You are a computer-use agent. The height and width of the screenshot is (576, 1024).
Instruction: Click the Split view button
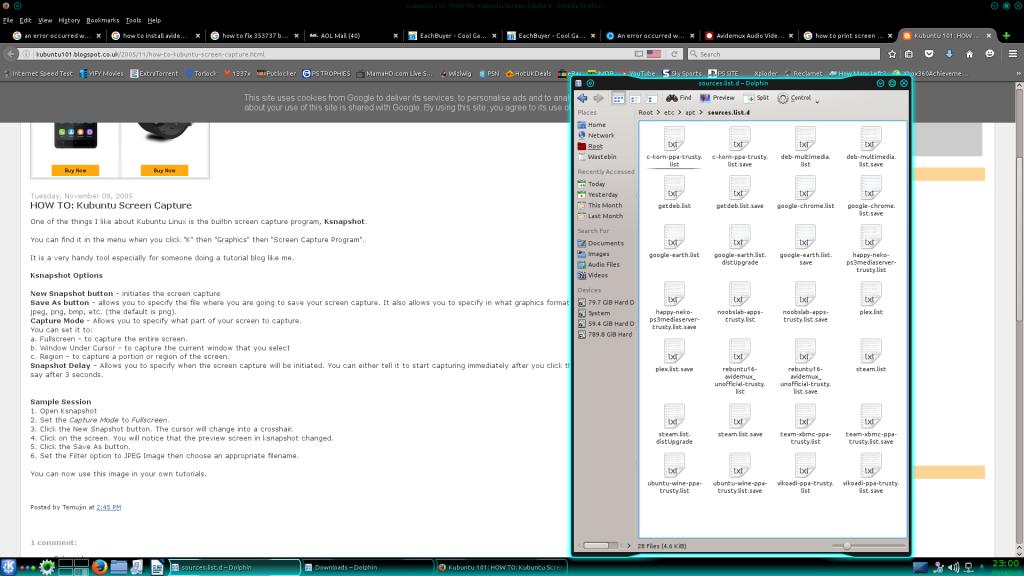coord(756,98)
